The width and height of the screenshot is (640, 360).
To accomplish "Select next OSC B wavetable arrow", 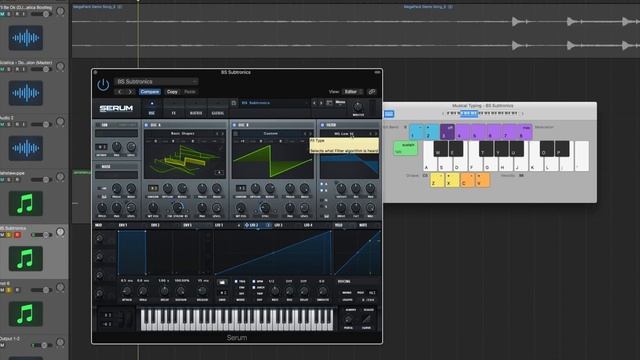I will [x=311, y=133].
